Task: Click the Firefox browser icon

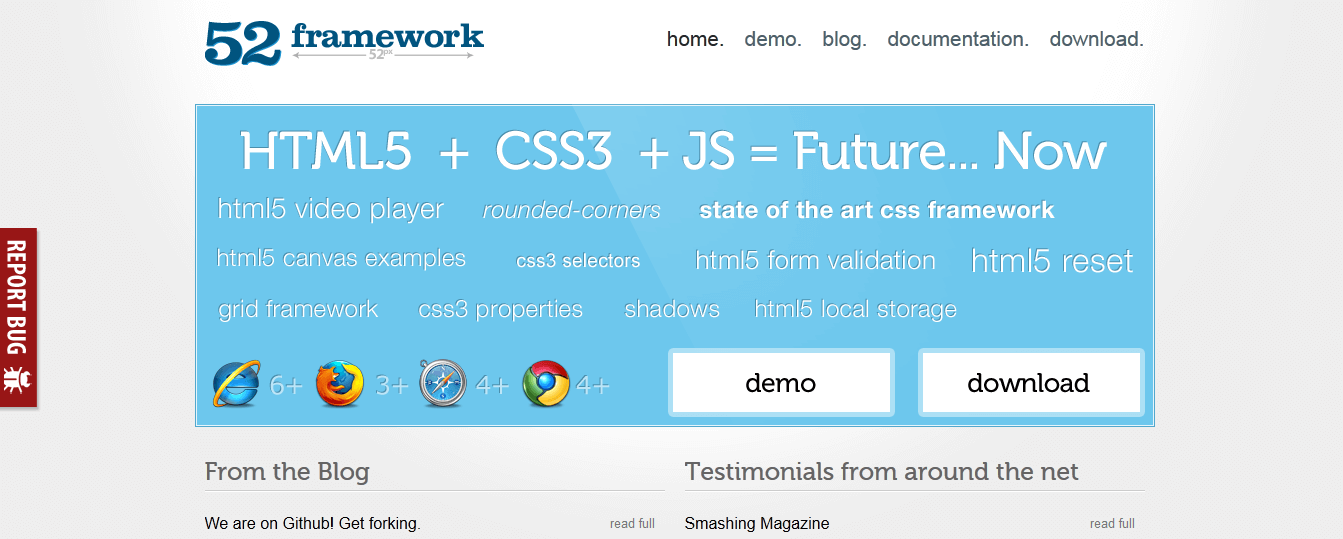Action: click(x=340, y=384)
